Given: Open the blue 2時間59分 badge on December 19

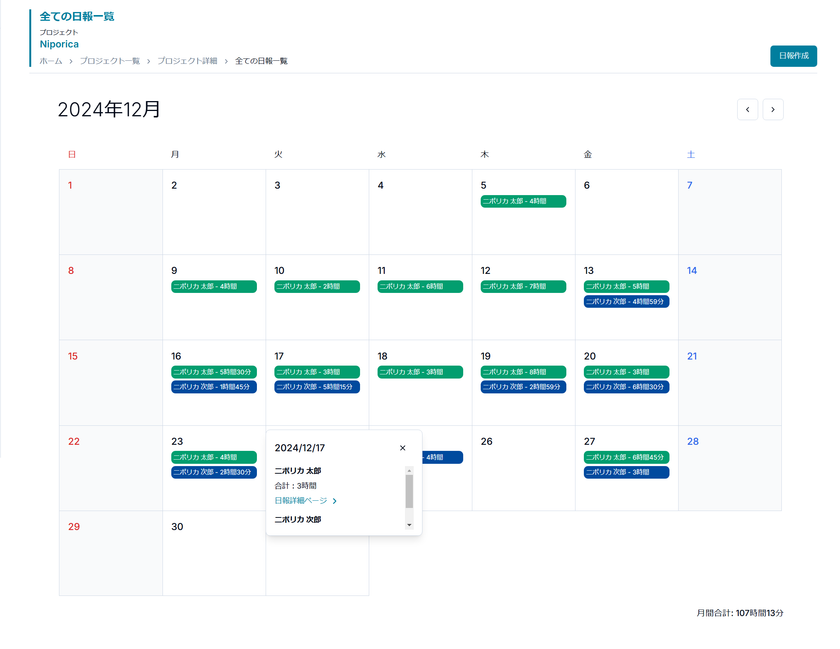Looking at the screenshot, I should [523, 387].
